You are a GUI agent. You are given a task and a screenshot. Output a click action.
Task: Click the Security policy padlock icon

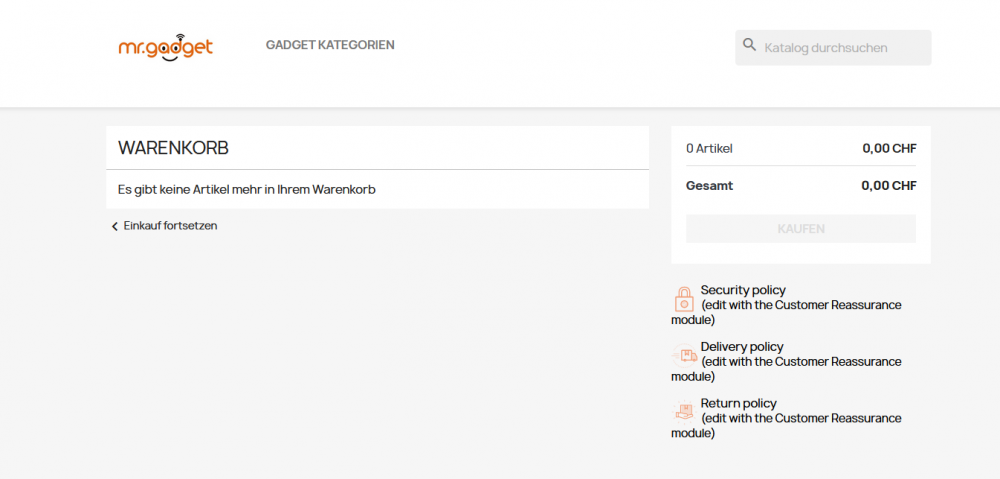pyautogui.click(x=684, y=298)
